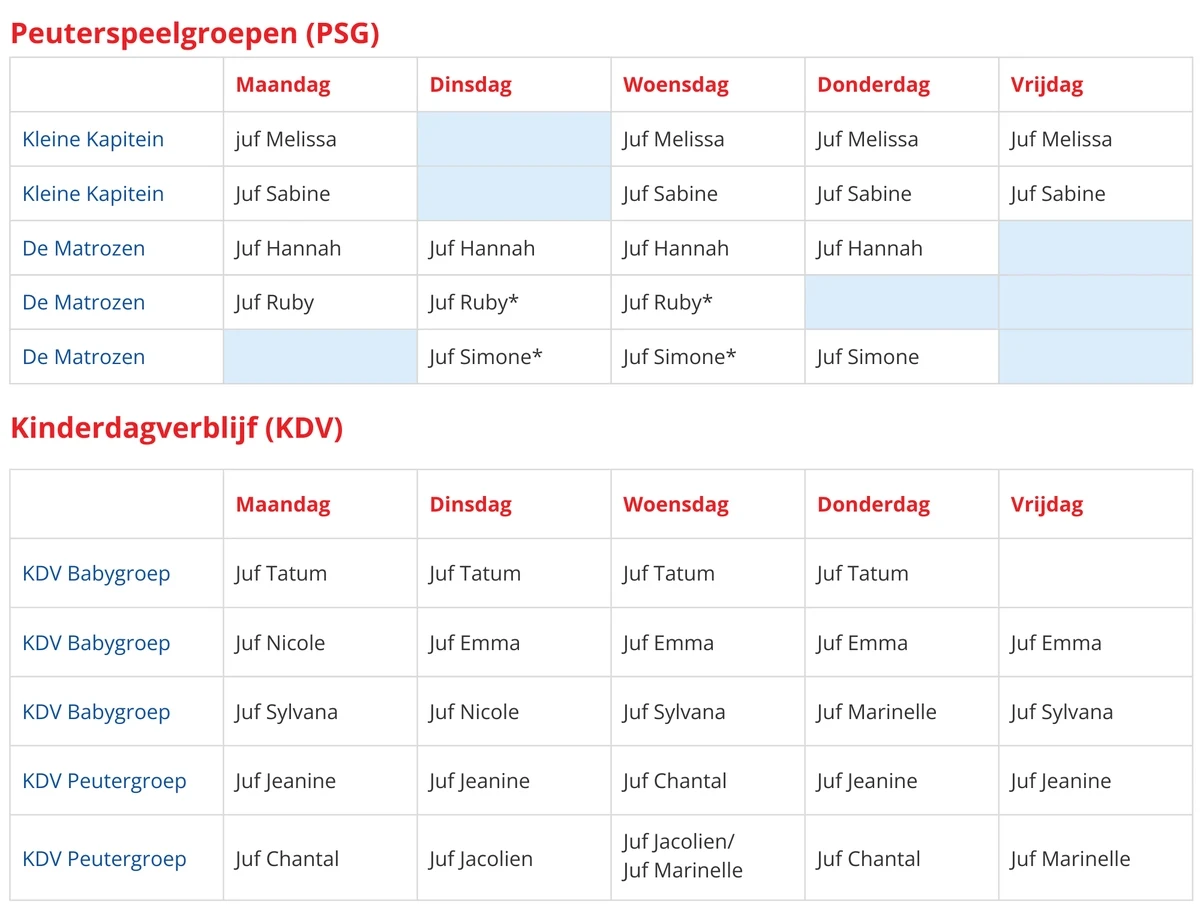
Task: Open KDV Babygroep link beside Maandag Juf Sylvana
Action: pyautogui.click(x=96, y=712)
